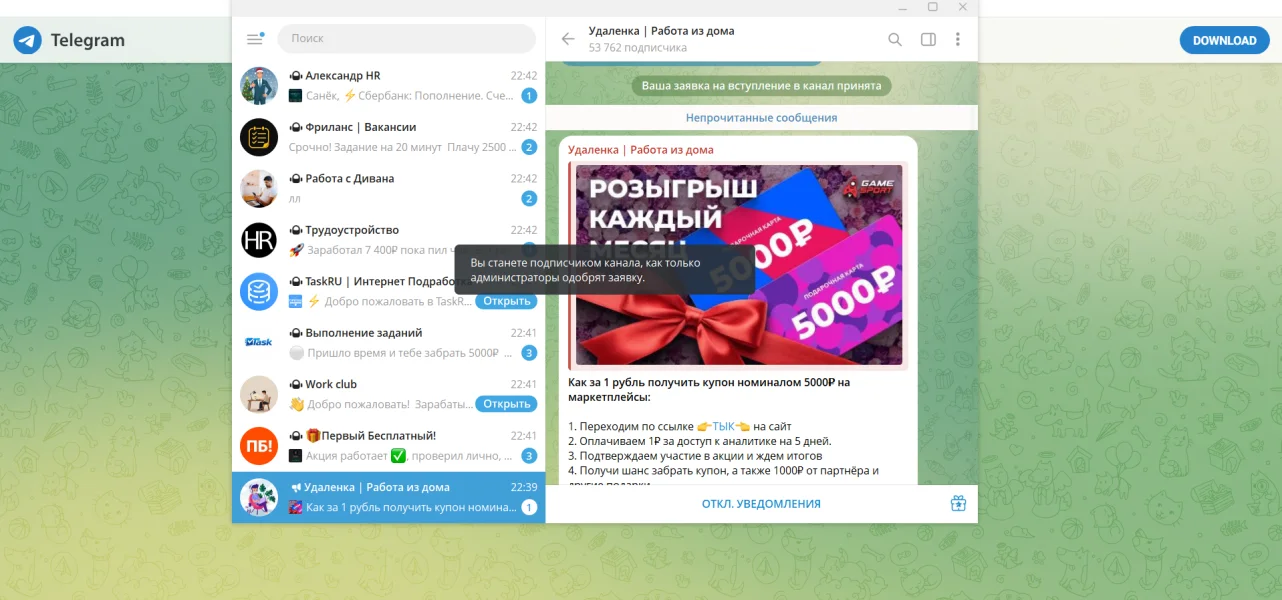Follow the ТЫК link in message
1282x600 pixels.
[722, 426]
